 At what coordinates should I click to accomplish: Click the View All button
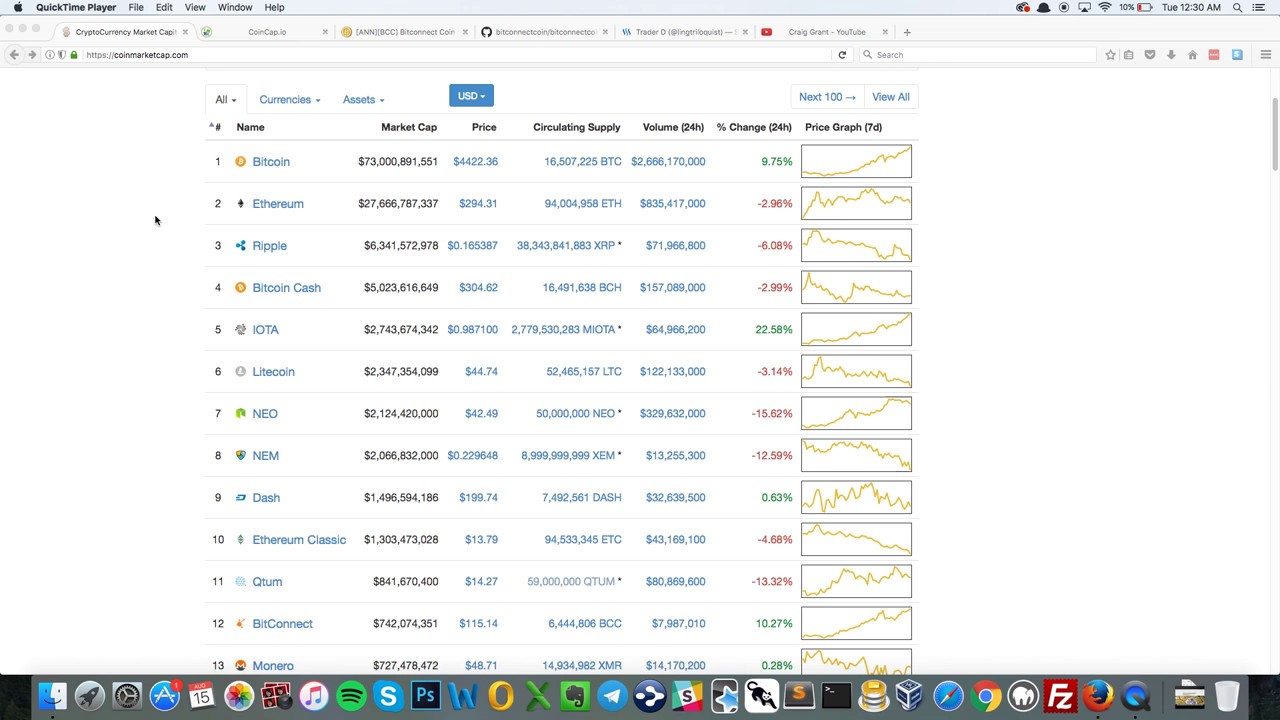(890, 97)
